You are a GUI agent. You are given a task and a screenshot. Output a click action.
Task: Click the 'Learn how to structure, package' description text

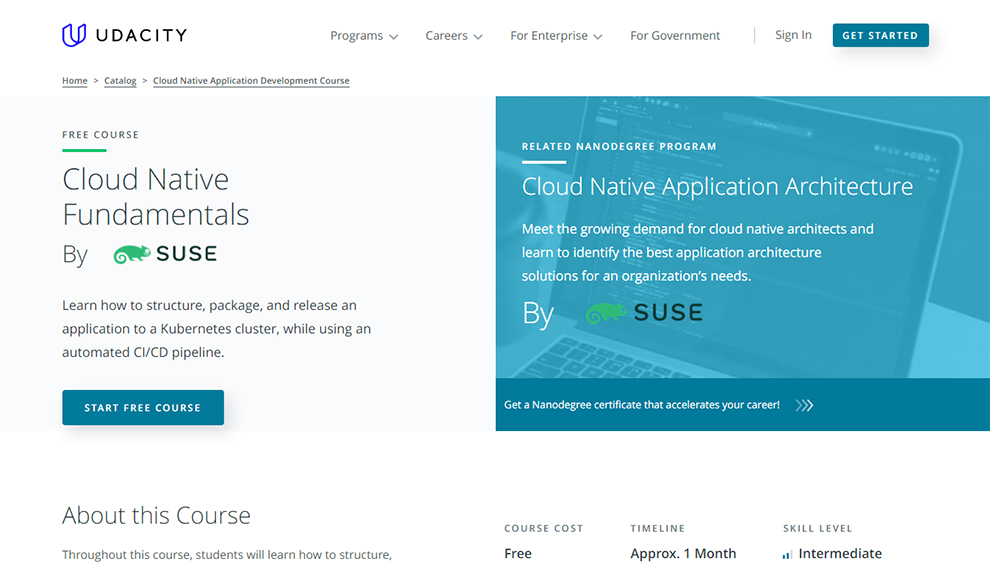coord(217,329)
